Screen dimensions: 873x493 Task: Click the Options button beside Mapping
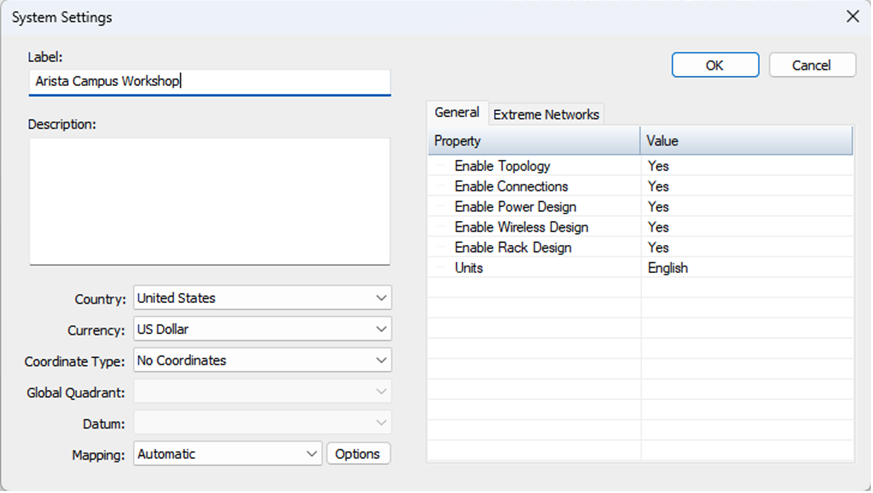click(x=358, y=454)
